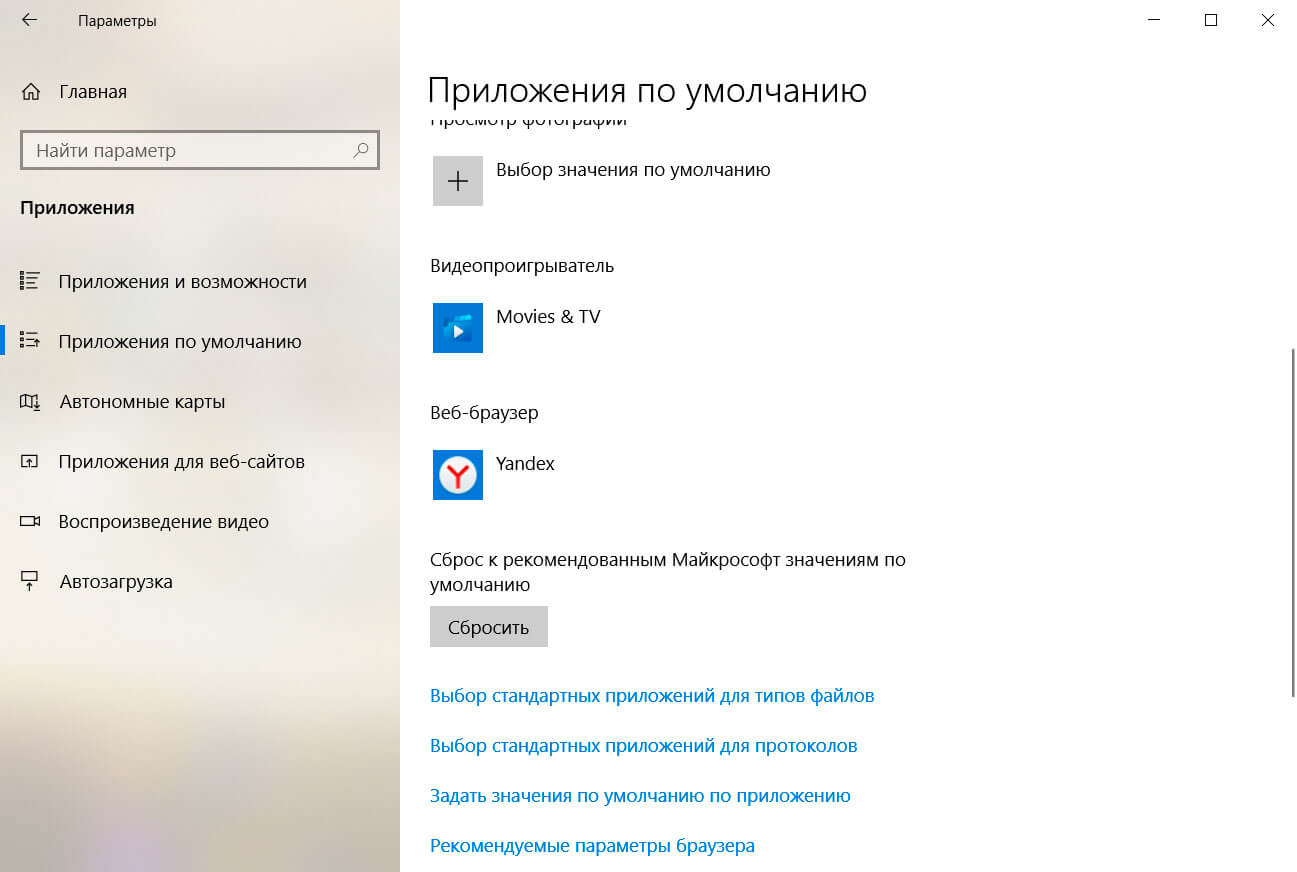Viewport: 1297px width, 872px height.
Task: Open Выбор стандартных приложений для типов файлов
Action: pos(652,695)
